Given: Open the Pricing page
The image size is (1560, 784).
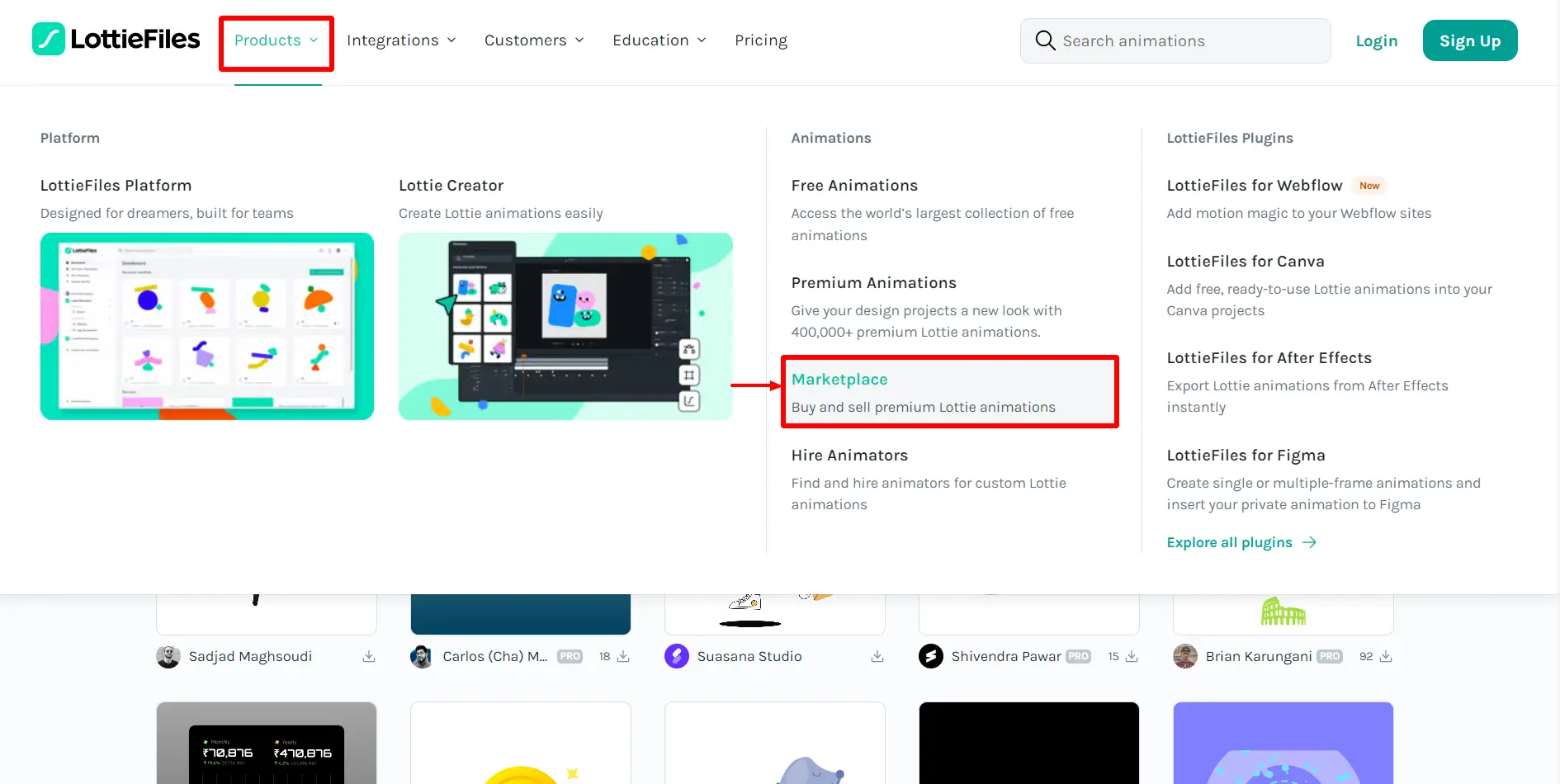Looking at the screenshot, I should (x=761, y=40).
